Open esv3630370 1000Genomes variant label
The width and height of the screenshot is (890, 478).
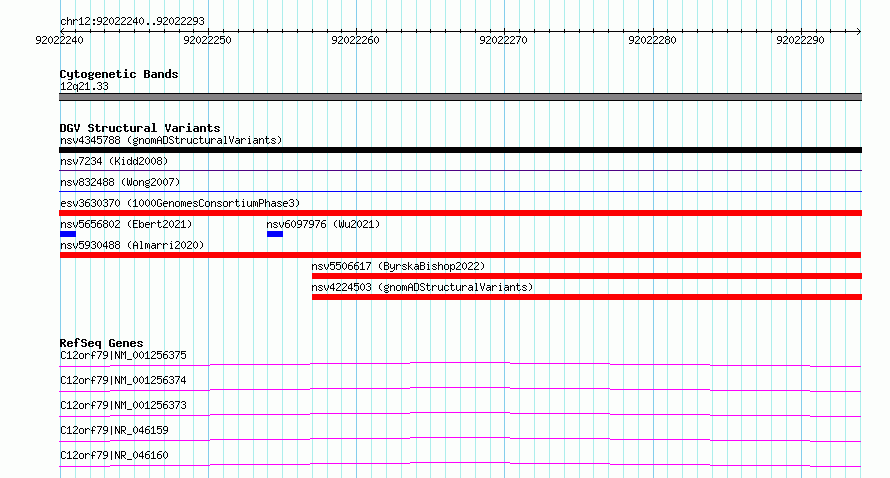tap(180, 203)
